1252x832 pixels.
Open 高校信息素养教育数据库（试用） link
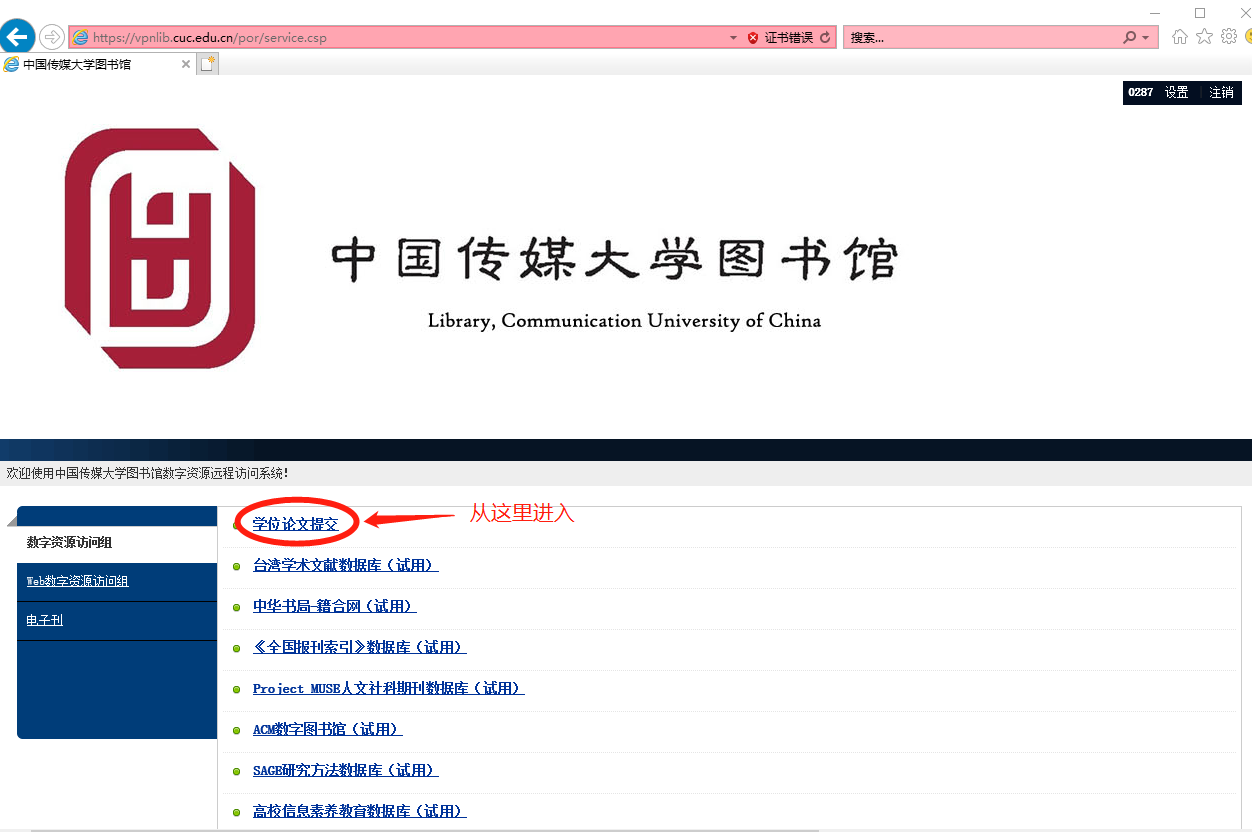click(x=359, y=811)
